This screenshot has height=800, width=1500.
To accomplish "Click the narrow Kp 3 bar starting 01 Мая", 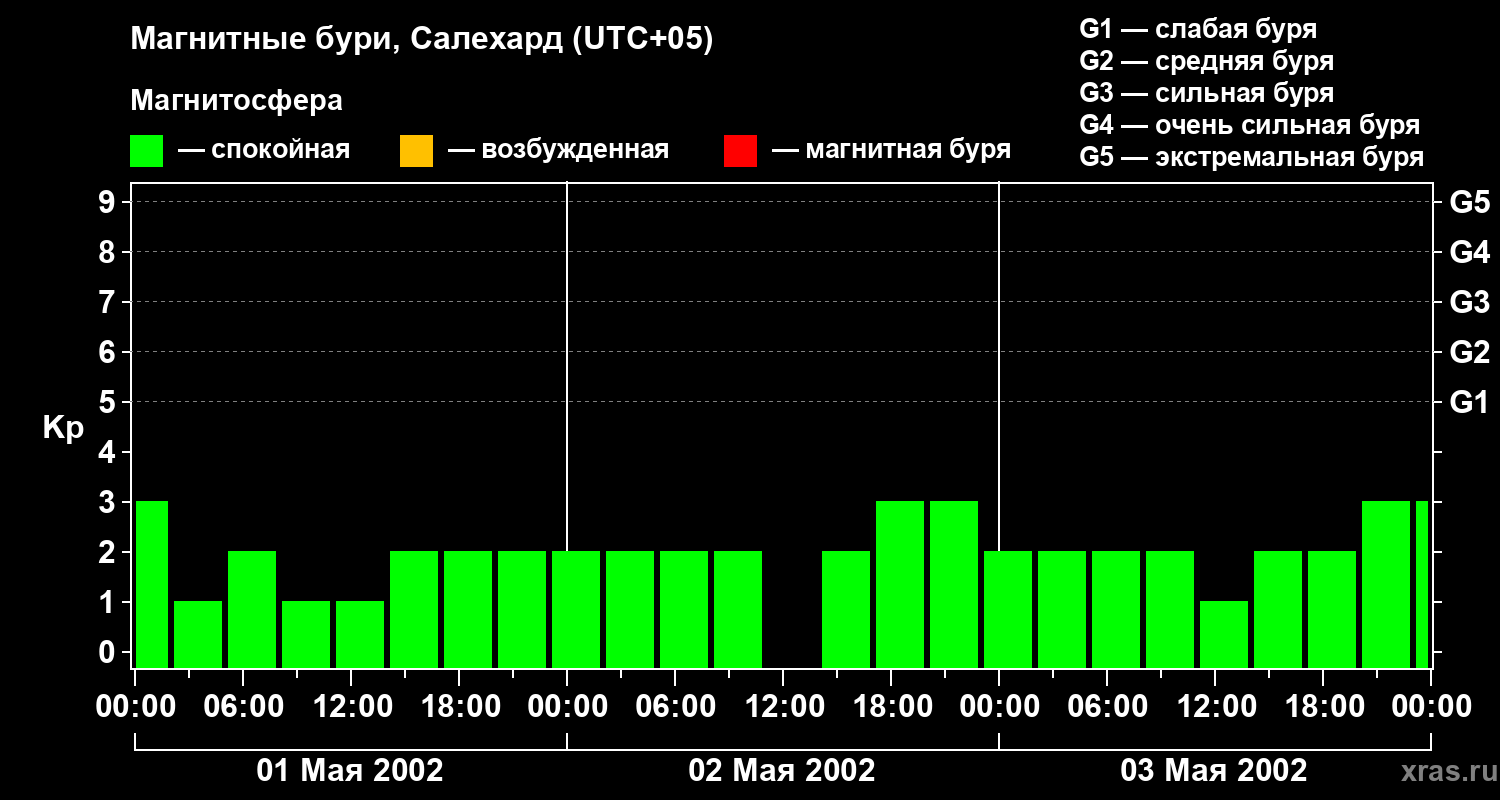I will coord(152,584).
